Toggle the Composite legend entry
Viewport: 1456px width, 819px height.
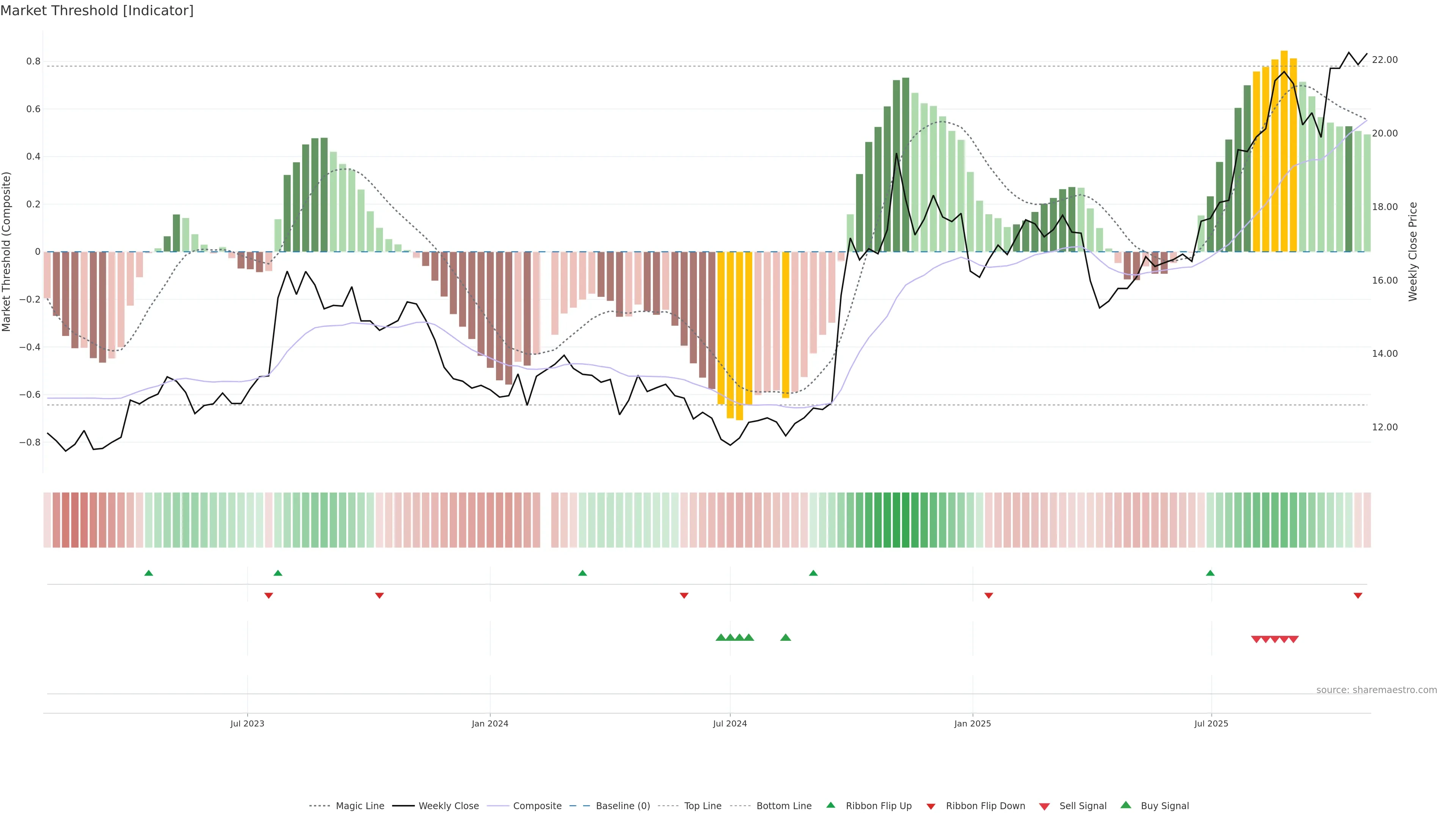tap(537, 806)
